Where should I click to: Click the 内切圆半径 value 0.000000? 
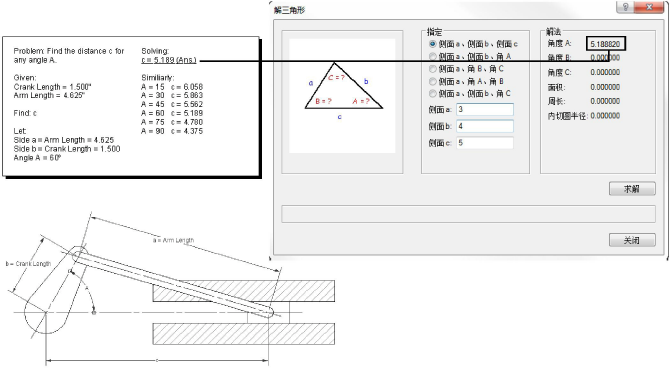[605, 116]
